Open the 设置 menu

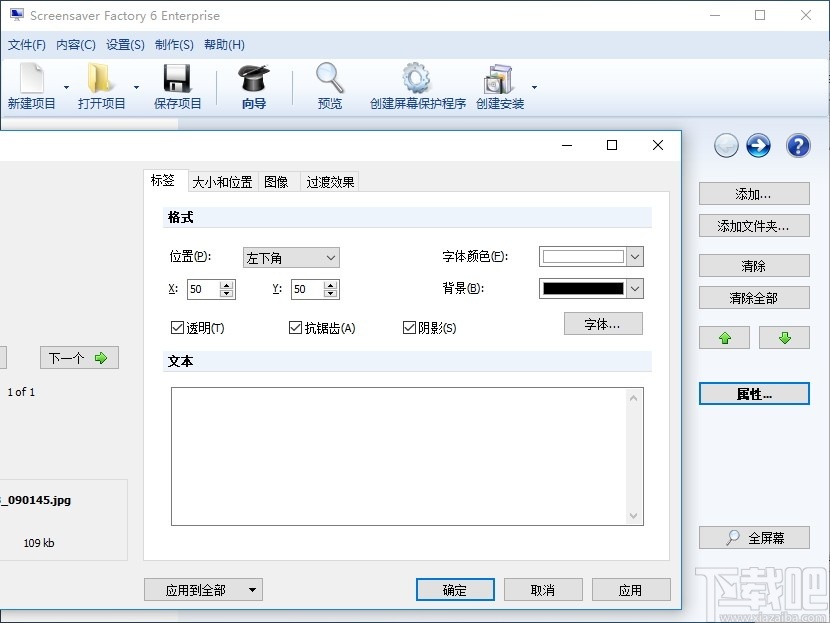(124, 44)
